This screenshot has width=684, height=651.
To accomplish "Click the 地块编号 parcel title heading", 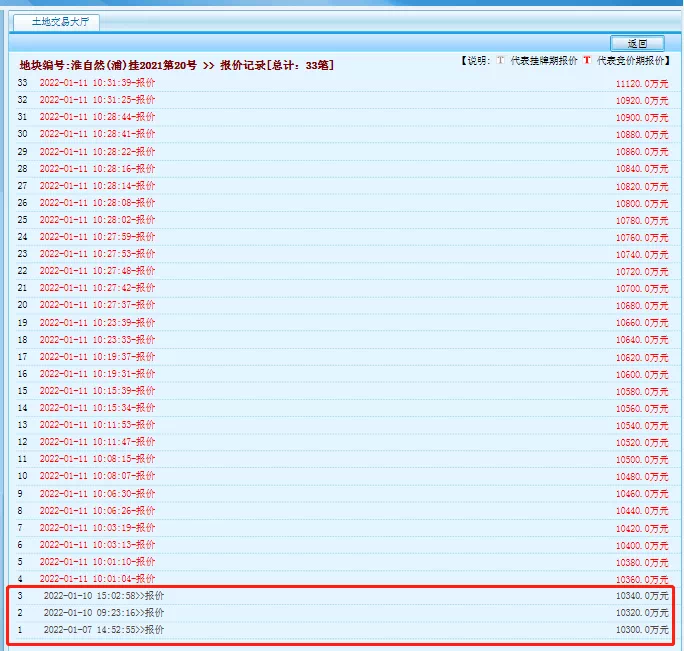I will click(x=176, y=65).
